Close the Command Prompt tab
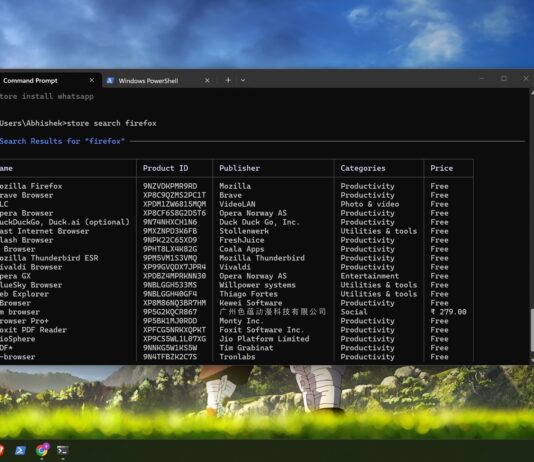Viewport: 534px width, 462px height. [x=92, y=80]
